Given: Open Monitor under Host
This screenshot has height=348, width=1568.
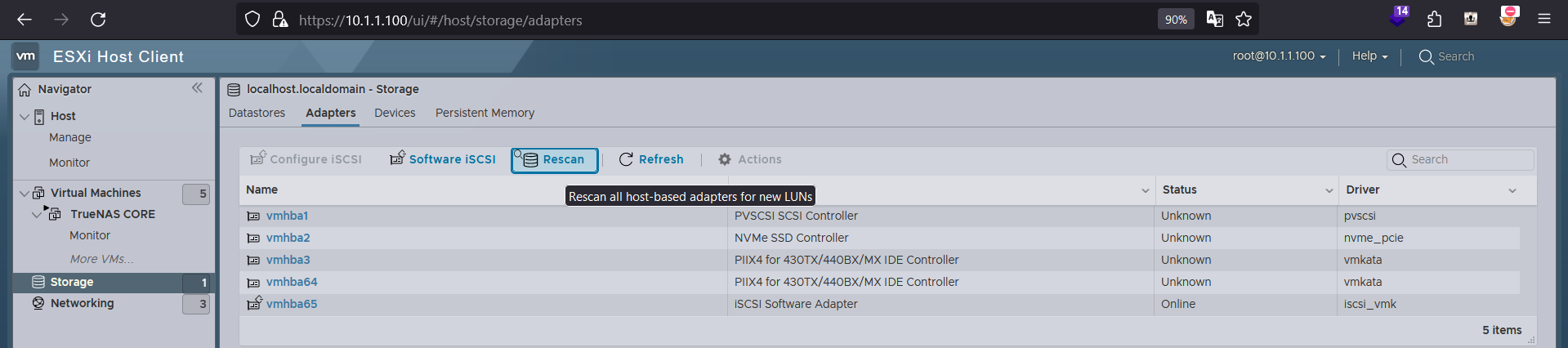Looking at the screenshot, I should [x=69, y=163].
